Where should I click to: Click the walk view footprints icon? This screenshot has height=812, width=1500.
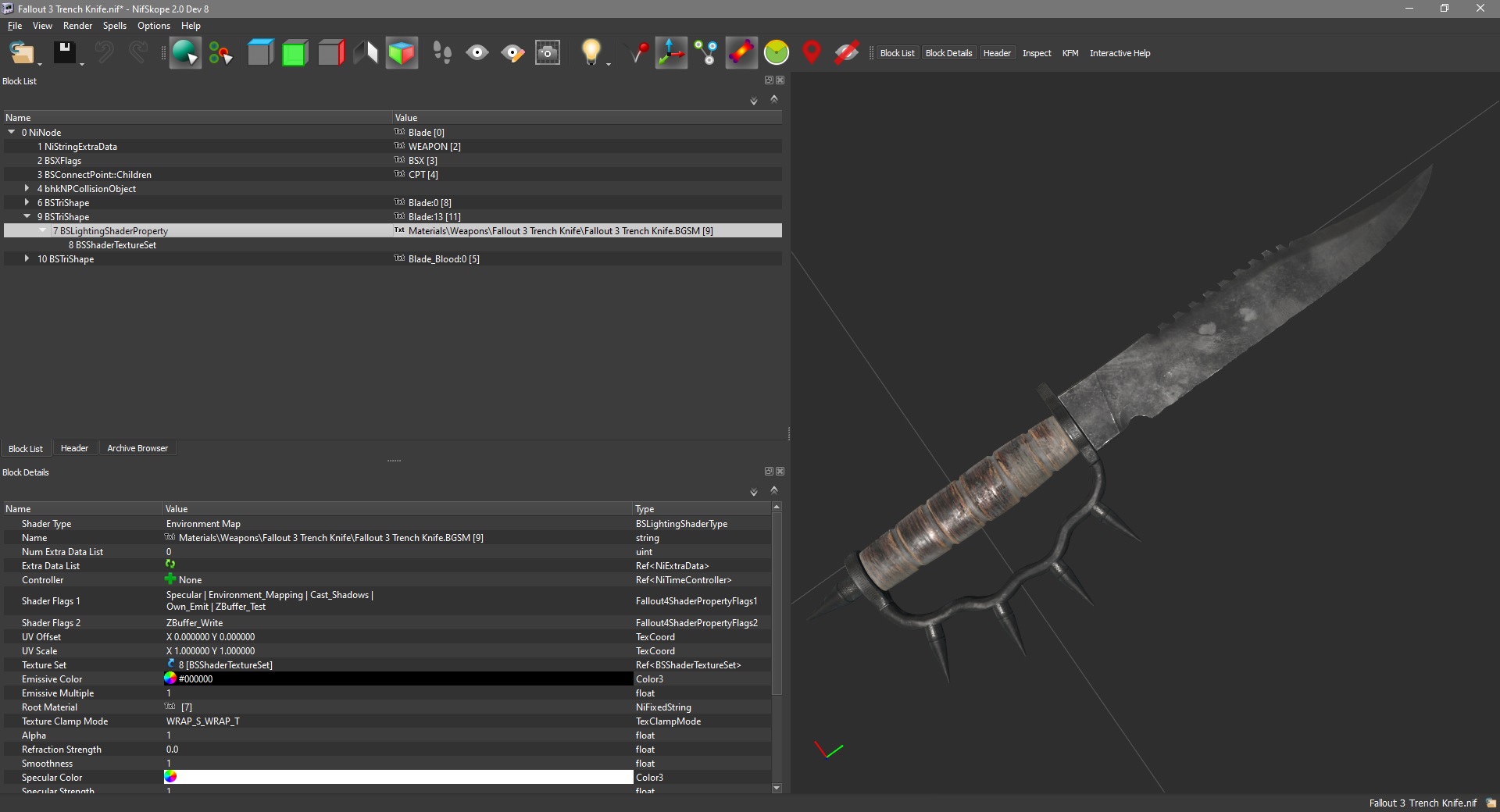[442, 53]
